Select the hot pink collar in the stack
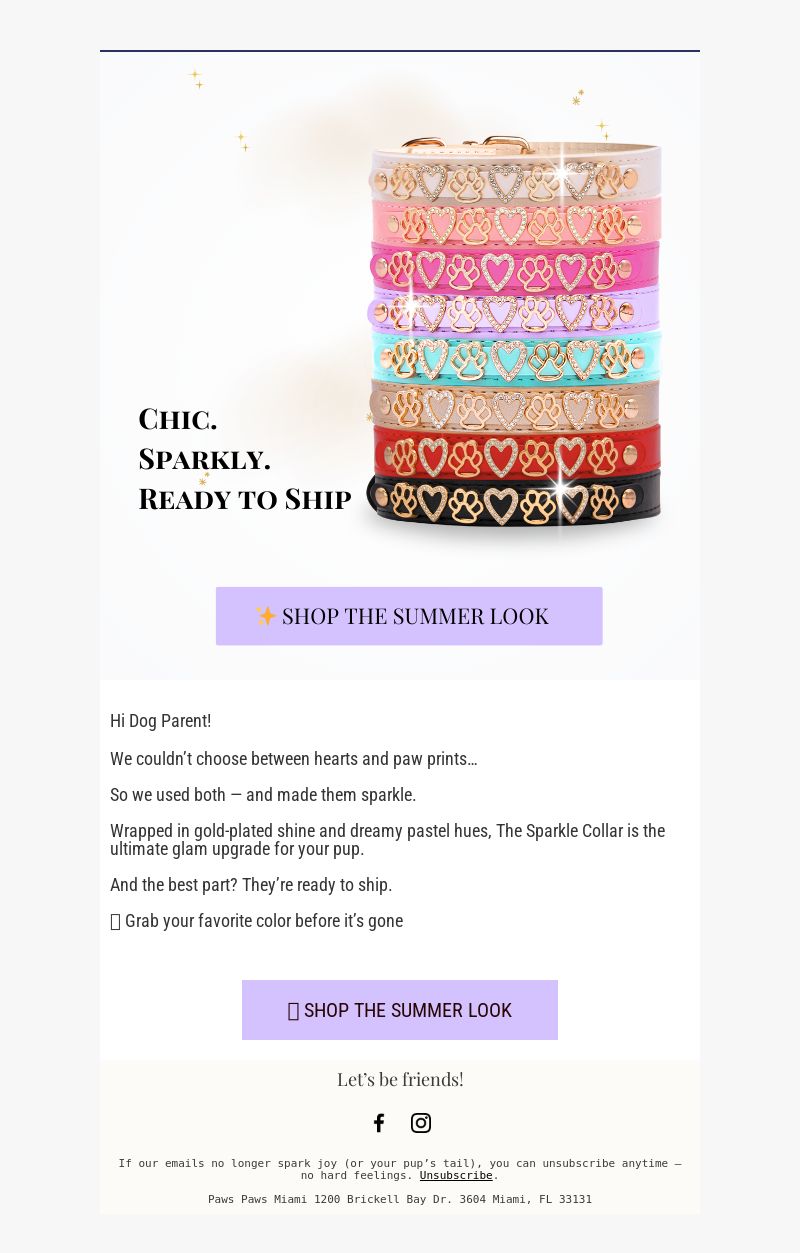Image resolution: width=800 pixels, height=1253 pixels. coord(516,267)
